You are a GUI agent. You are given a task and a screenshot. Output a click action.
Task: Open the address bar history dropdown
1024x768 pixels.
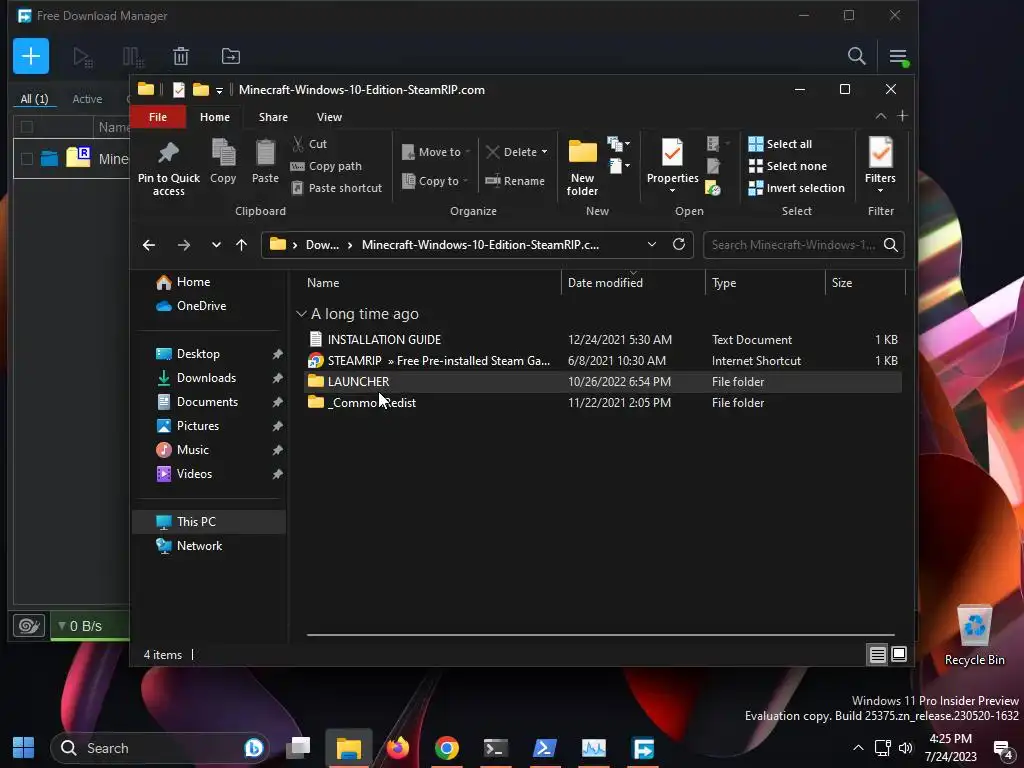click(x=652, y=244)
